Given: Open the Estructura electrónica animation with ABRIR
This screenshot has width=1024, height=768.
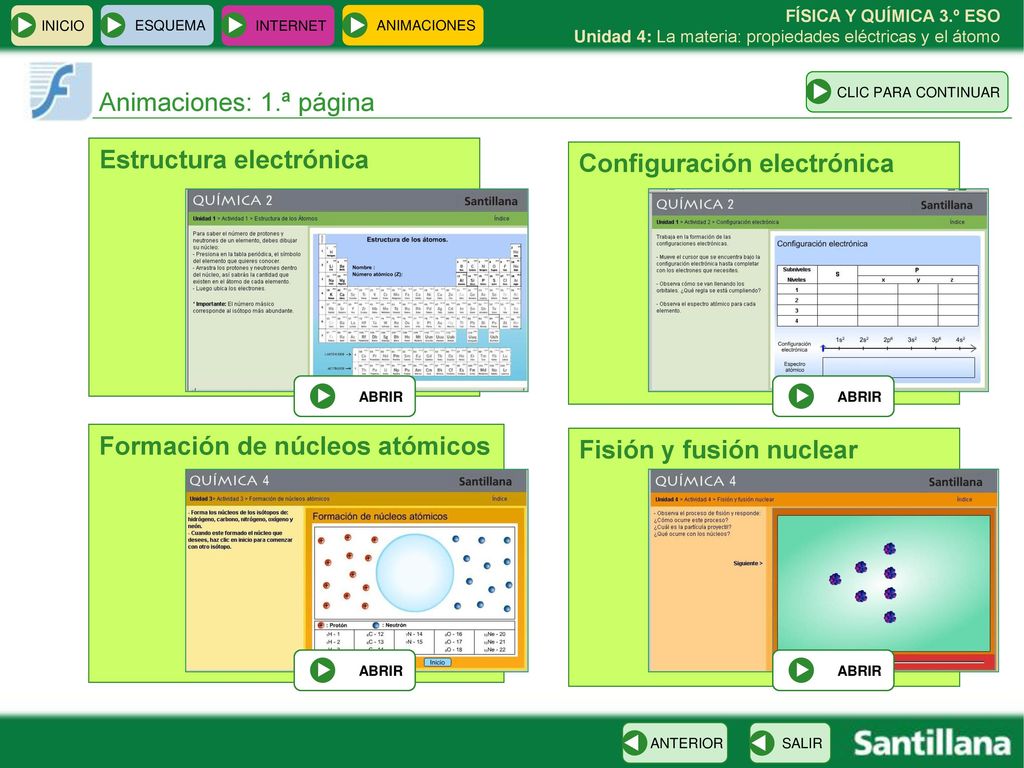Looking at the screenshot, I should 355,396.
